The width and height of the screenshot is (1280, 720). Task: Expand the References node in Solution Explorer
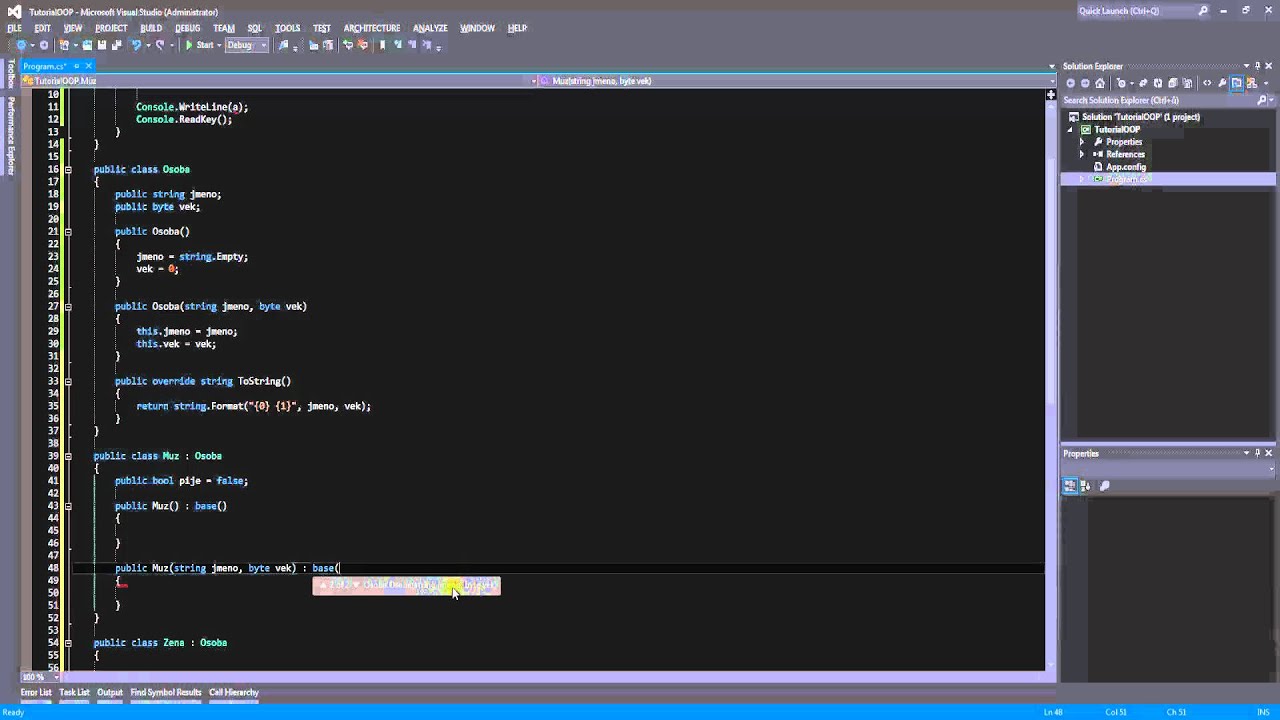tap(1081, 154)
